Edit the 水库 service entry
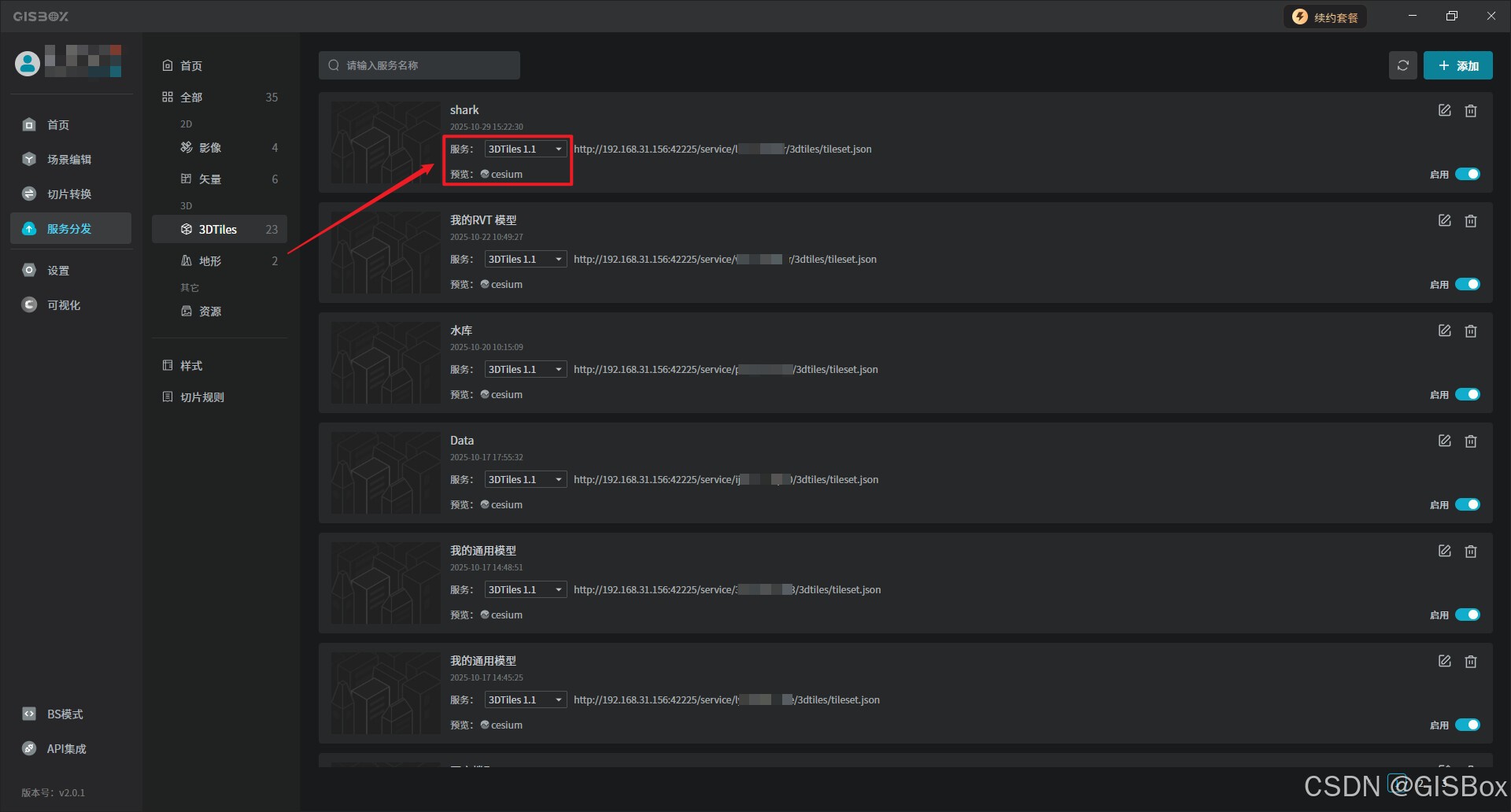The width and height of the screenshot is (1511, 812). 1444,330
